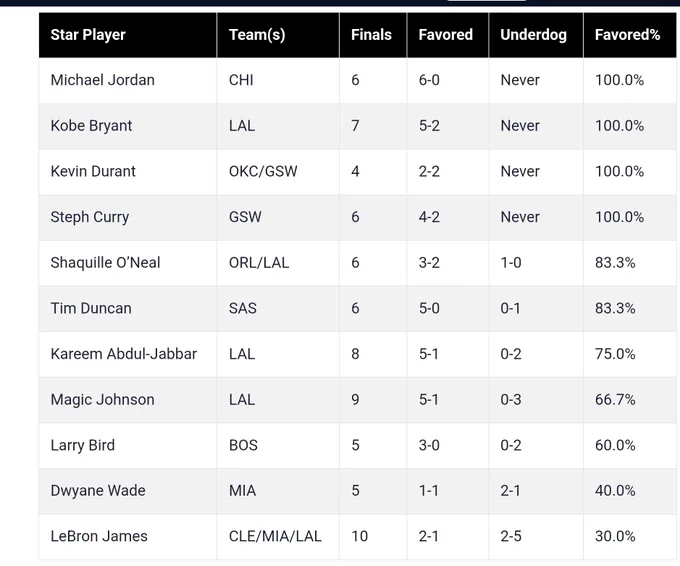The width and height of the screenshot is (680, 566).
Task: Click the Underdog column header
Action: 536,35
